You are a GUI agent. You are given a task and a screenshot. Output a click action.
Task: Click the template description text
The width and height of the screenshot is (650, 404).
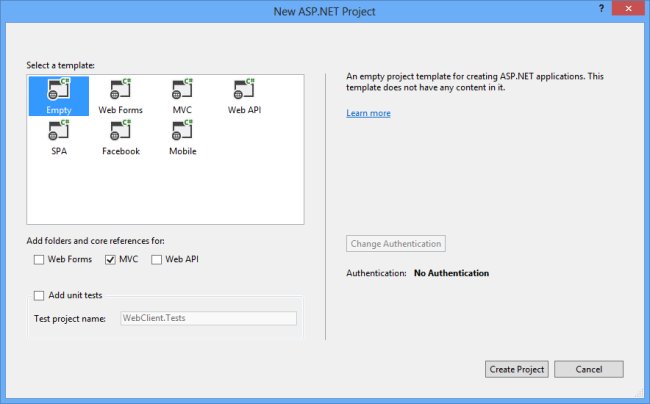(475, 82)
